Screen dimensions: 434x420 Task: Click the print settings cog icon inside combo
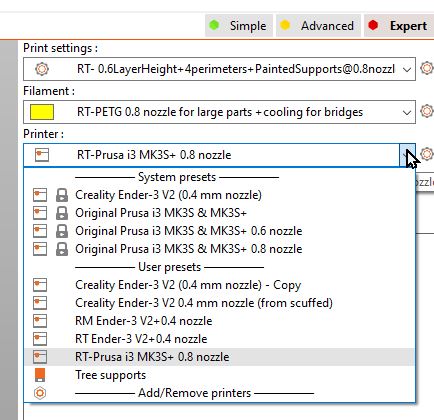point(42,69)
